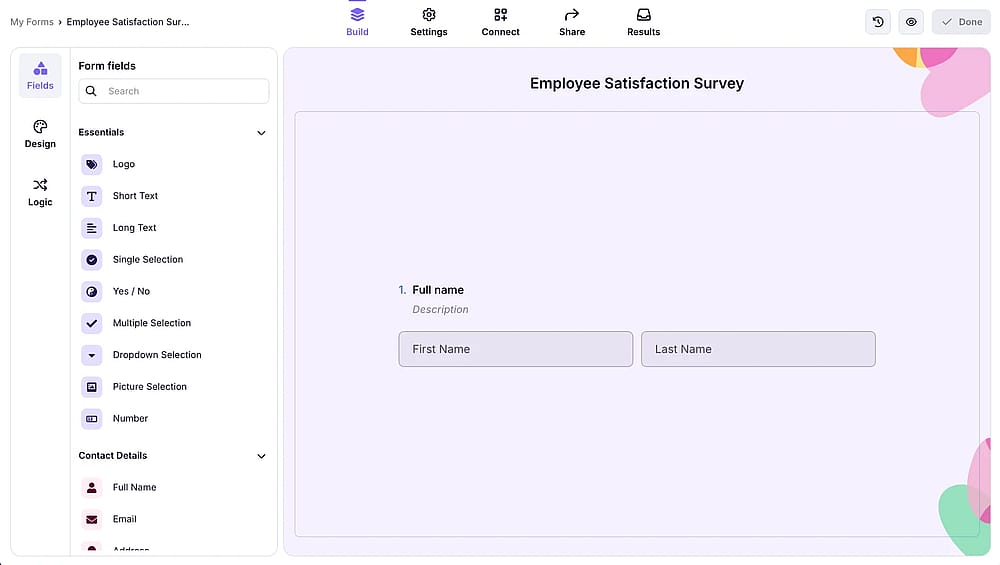Click the Contact Details section title

[x=113, y=456]
